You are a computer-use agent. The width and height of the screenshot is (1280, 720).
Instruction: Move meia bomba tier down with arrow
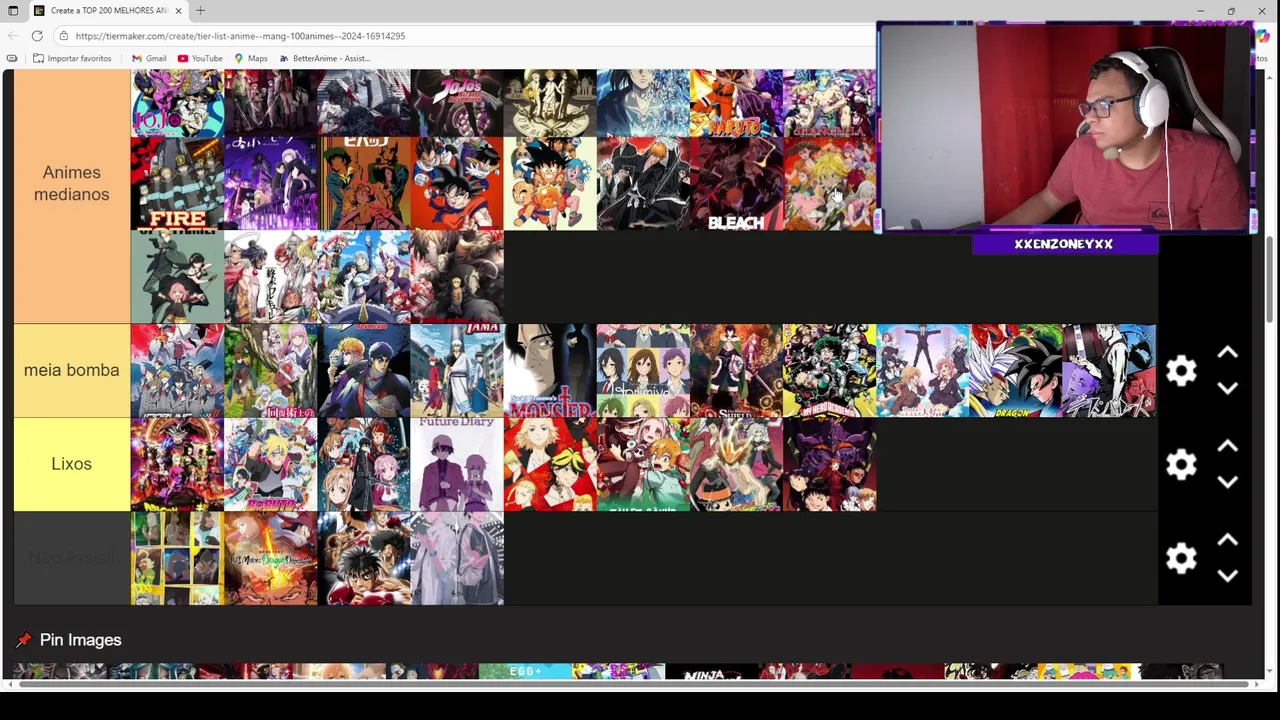click(1228, 388)
